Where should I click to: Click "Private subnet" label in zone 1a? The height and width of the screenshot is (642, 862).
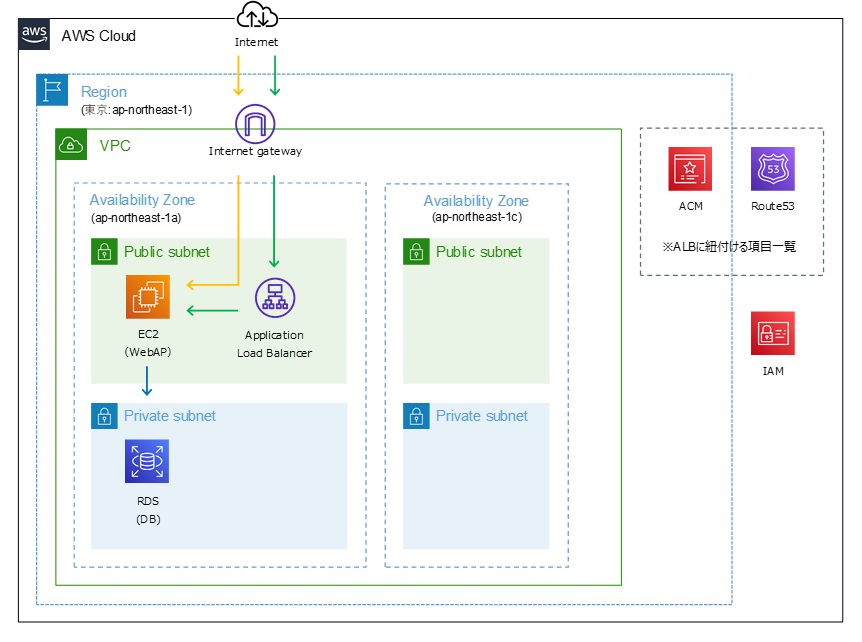170,416
